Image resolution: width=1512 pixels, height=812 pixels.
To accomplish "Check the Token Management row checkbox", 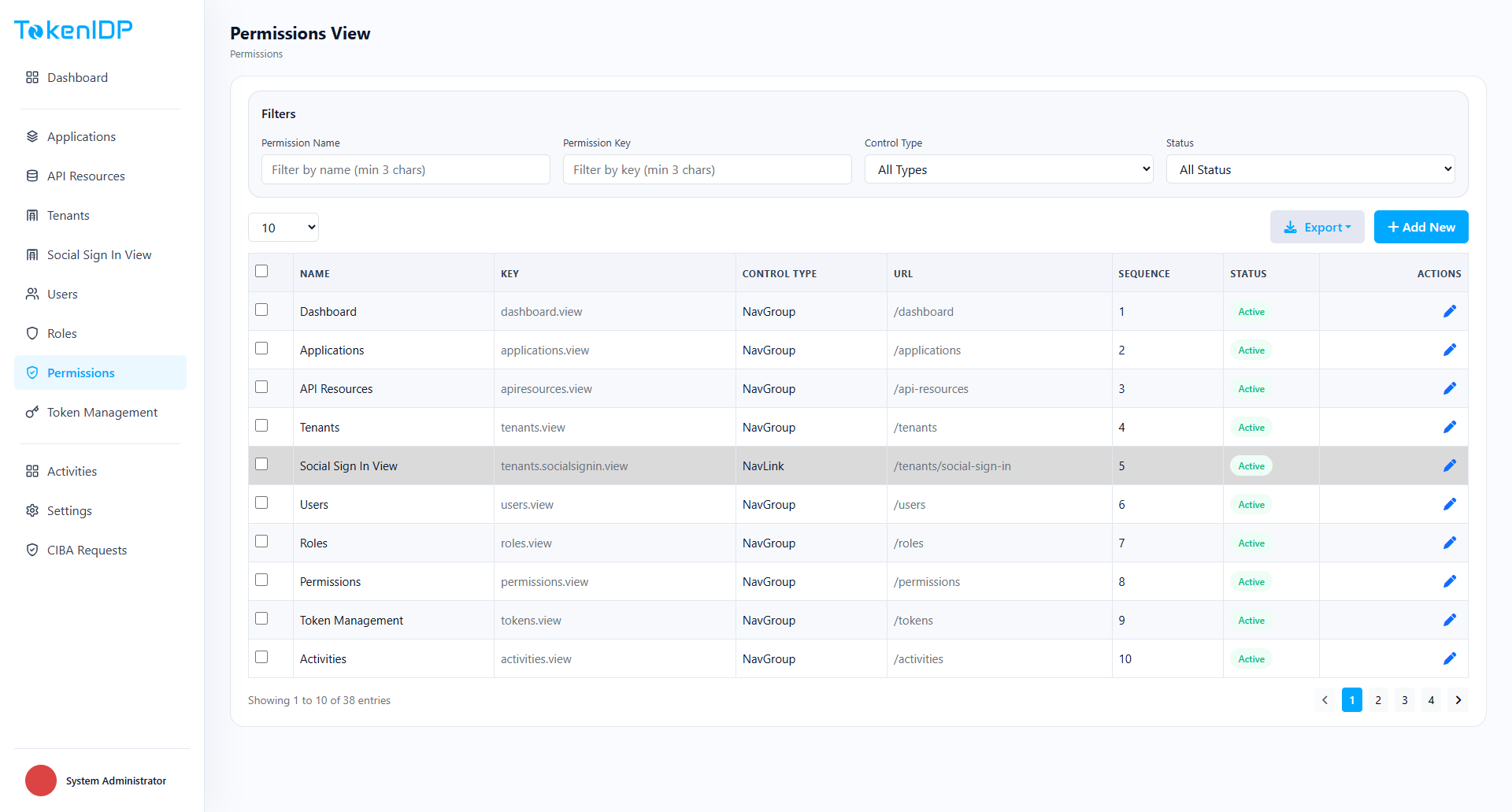I will [x=261, y=618].
